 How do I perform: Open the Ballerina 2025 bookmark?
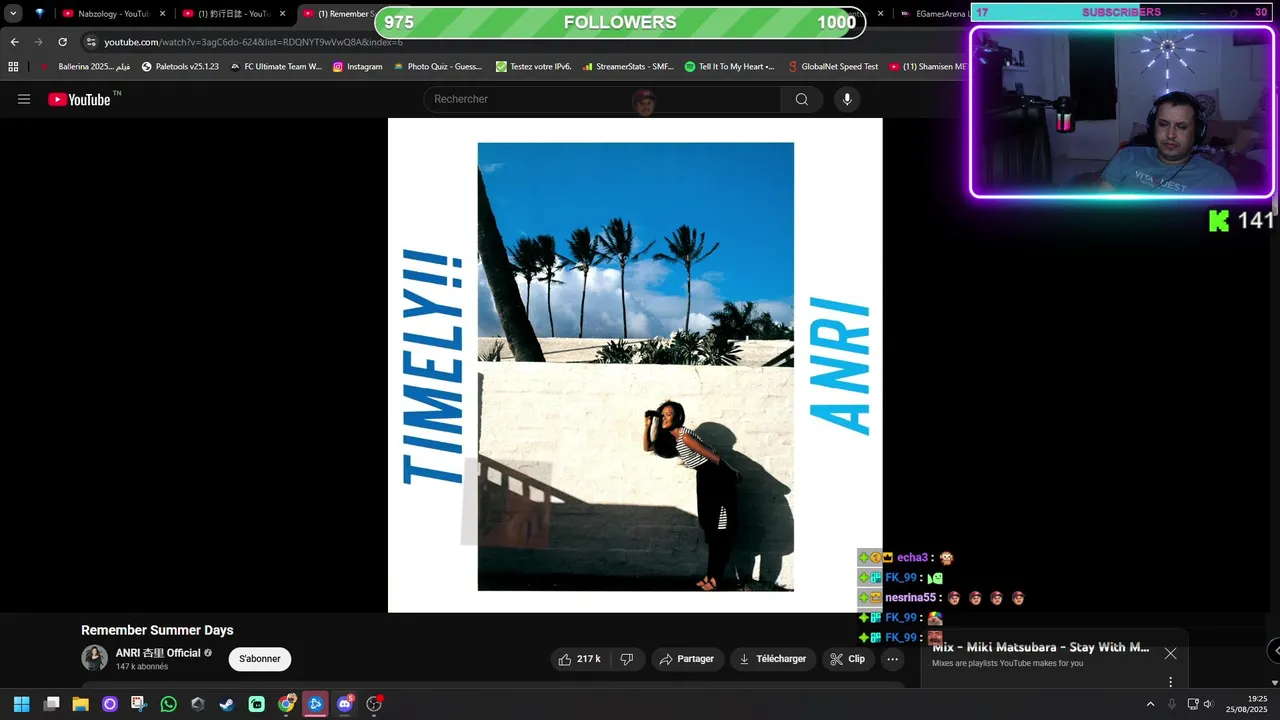point(86,67)
